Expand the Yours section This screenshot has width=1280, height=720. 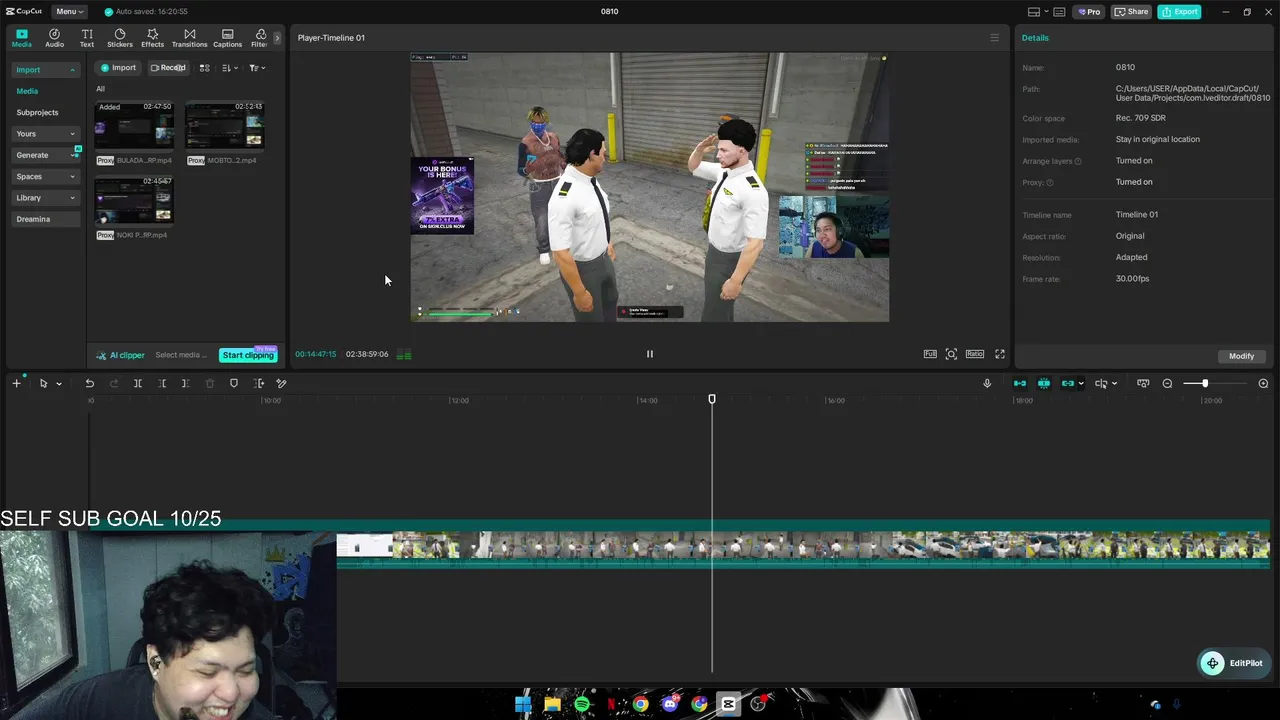(46, 134)
